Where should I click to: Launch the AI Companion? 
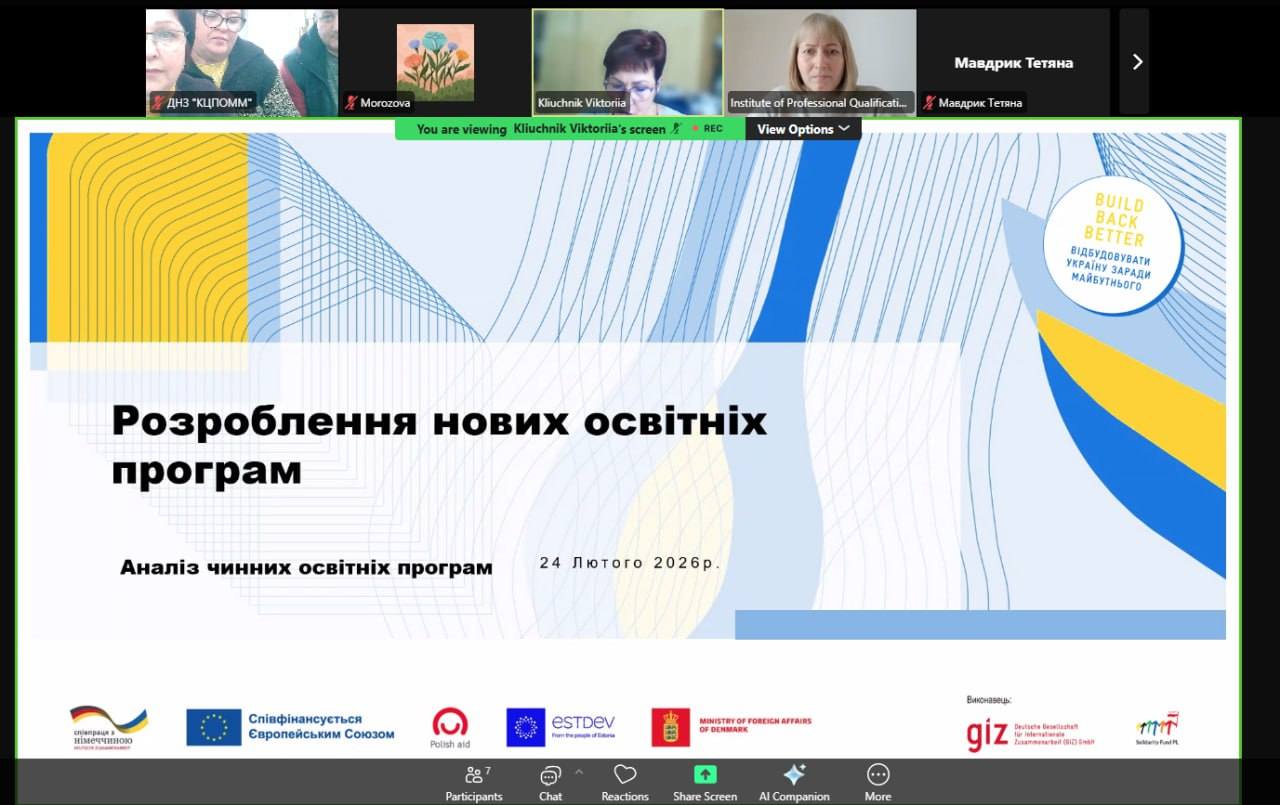pyautogui.click(x=794, y=781)
